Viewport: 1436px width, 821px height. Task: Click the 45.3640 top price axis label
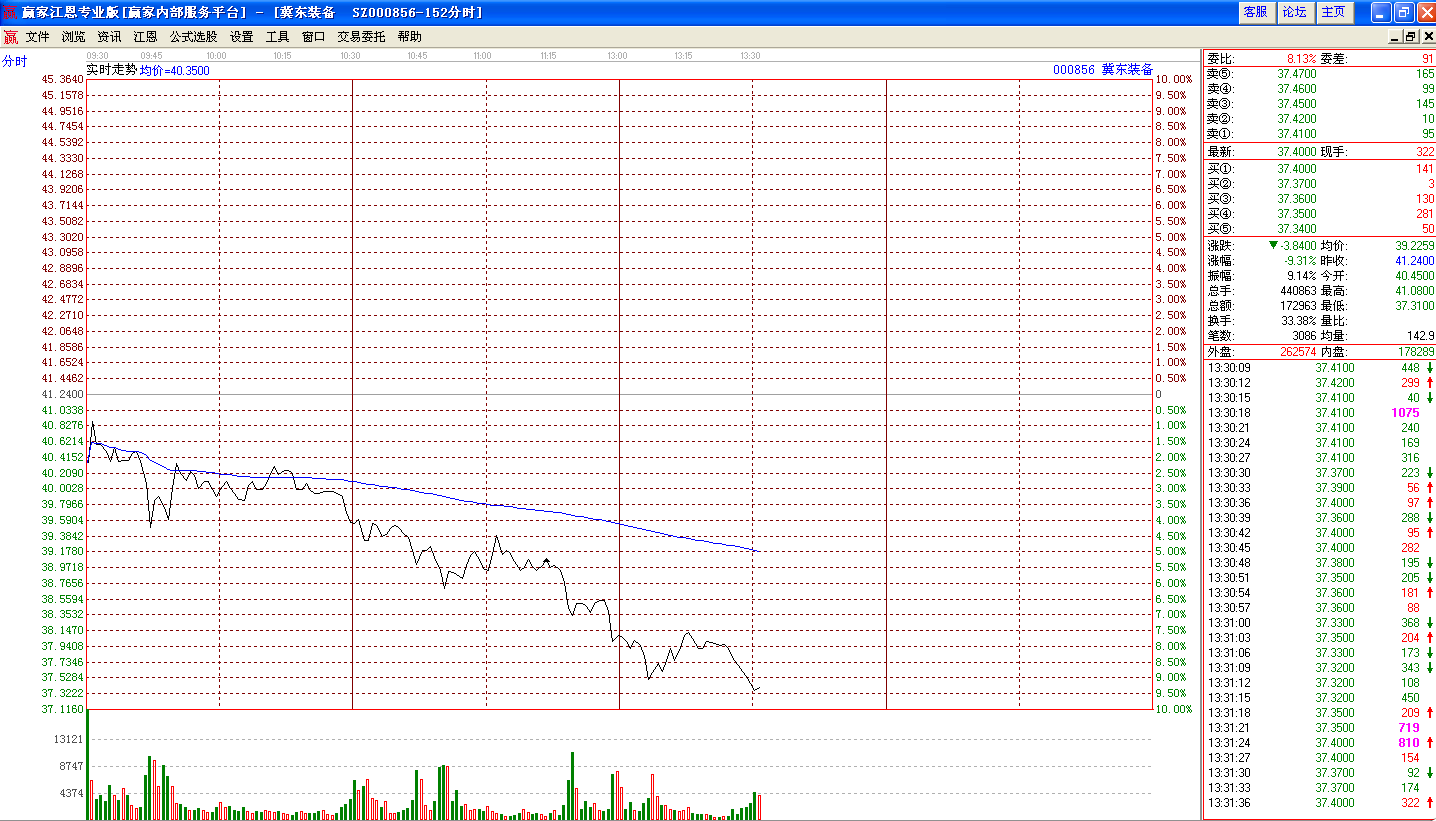coord(63,79)
